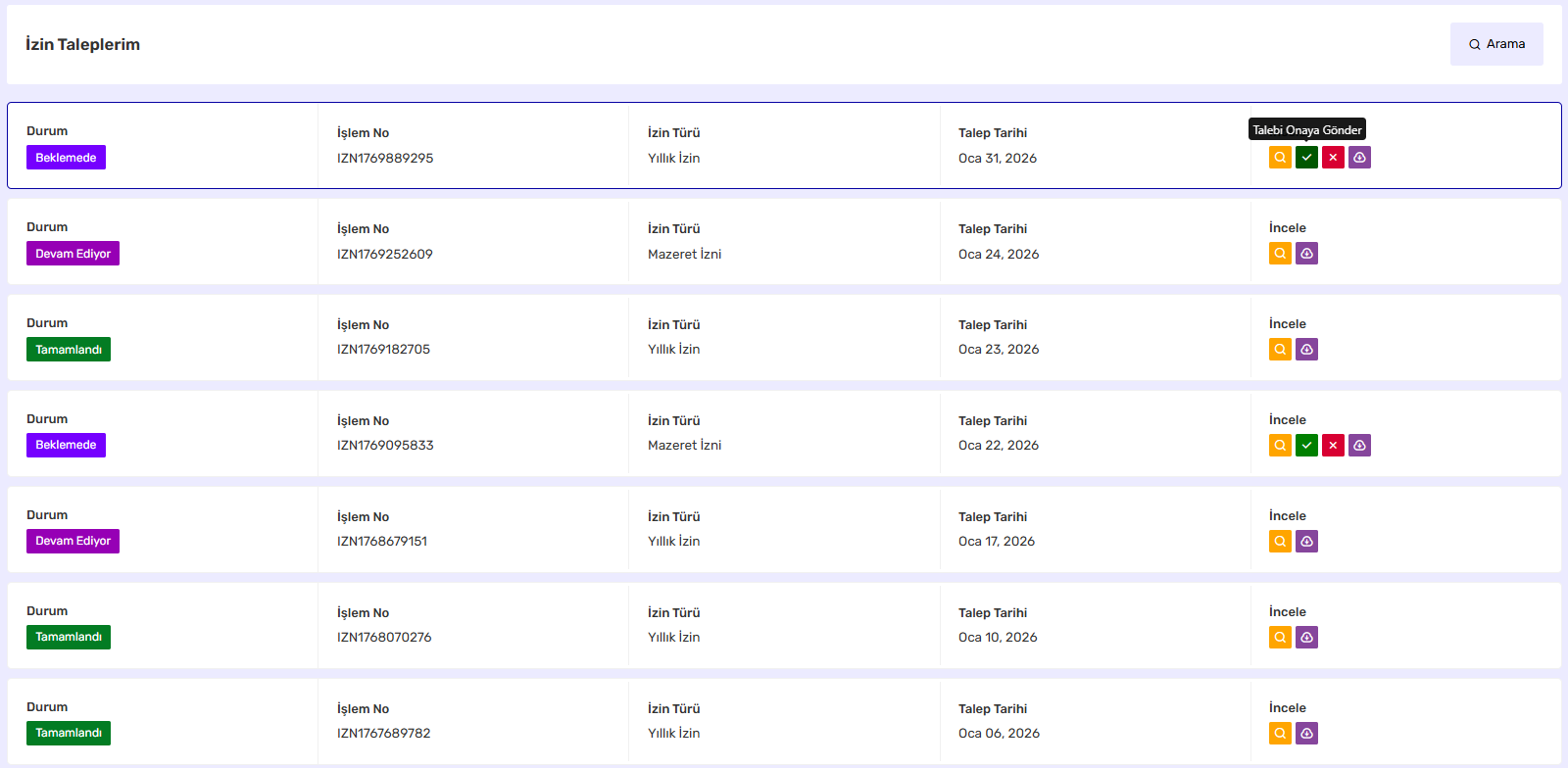Download request IZN1769252609 via cloud icon
Screen dimensions: 1568x768
tap(1306, 254)
